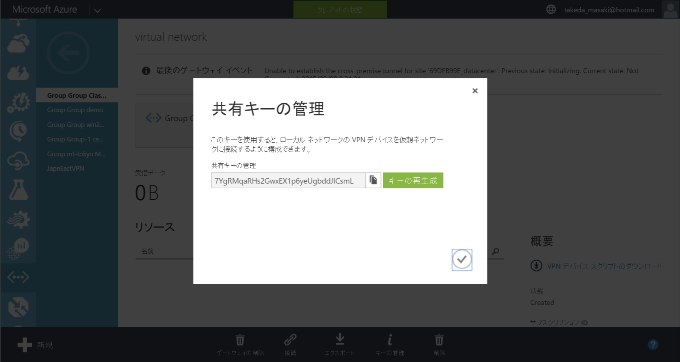Open the account email menu
Image resolution: width=680 pixels, height=362 pixels.
tap(609, 10)
